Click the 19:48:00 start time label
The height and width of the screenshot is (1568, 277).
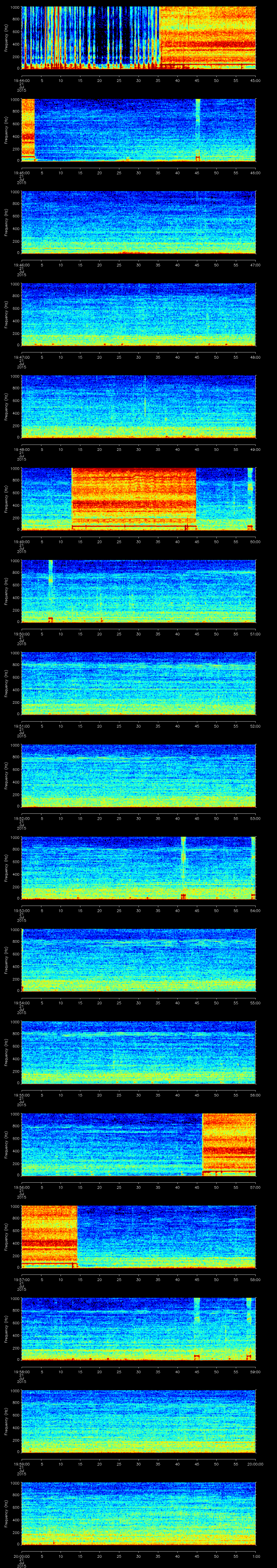coord(21,449)
